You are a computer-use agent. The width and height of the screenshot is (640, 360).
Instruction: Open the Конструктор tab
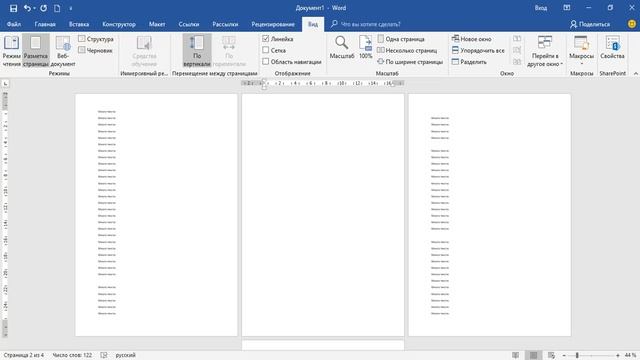[x=119, y=24]
